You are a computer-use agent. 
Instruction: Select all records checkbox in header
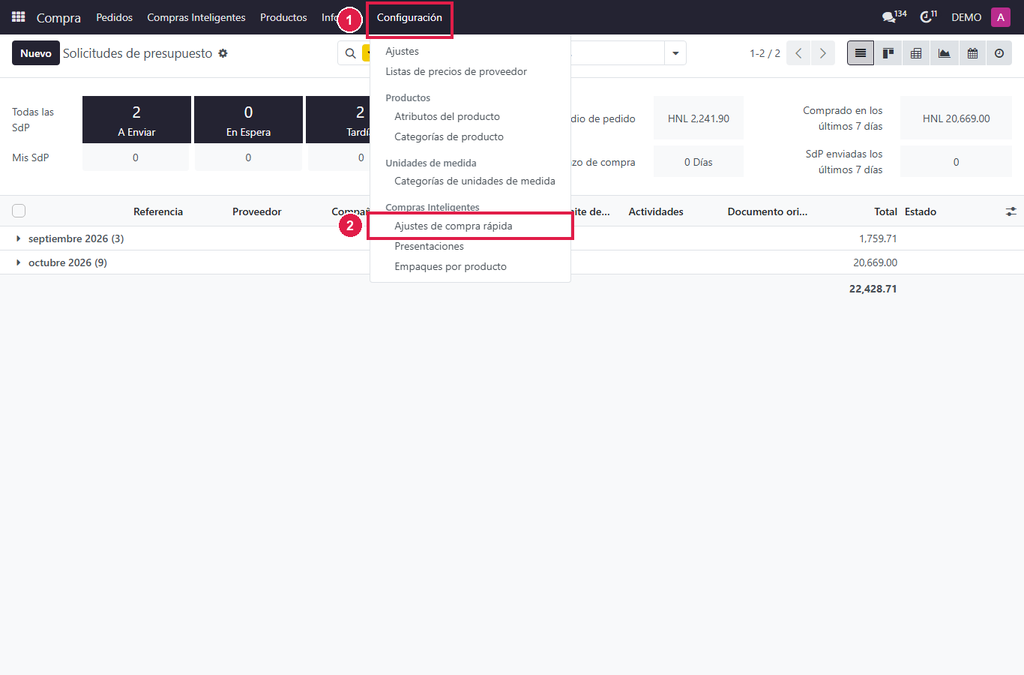(19, 211)
